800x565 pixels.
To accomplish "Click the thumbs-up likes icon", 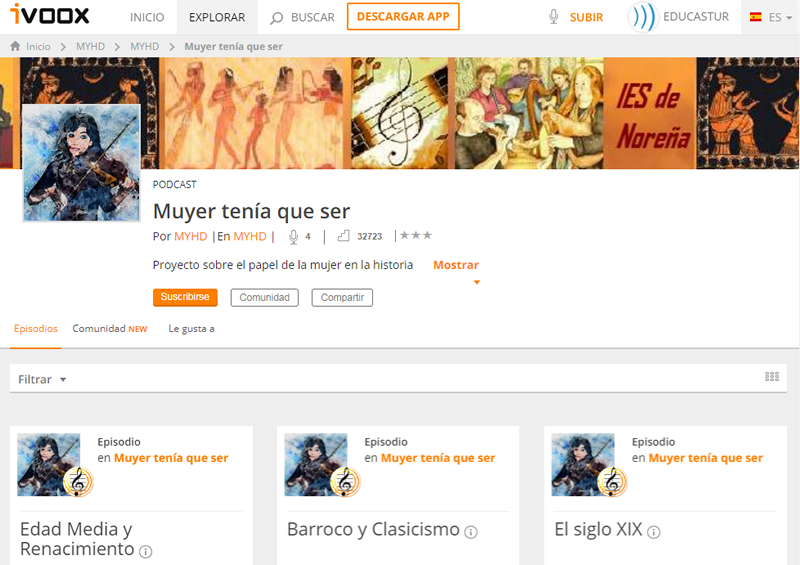I will [x=343, y=236].
